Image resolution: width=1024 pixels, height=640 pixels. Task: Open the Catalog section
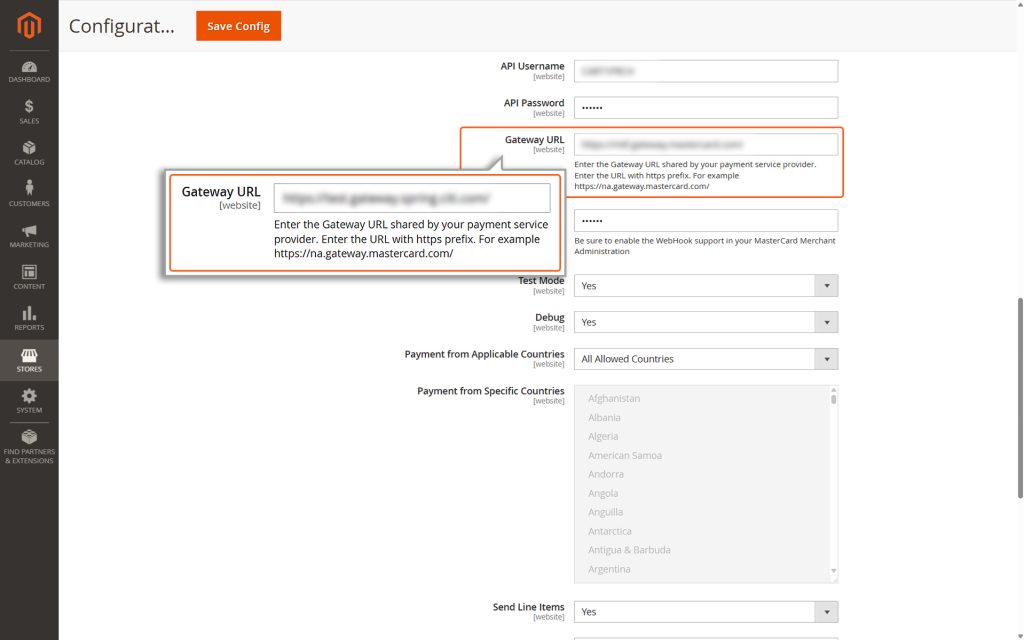28,155
